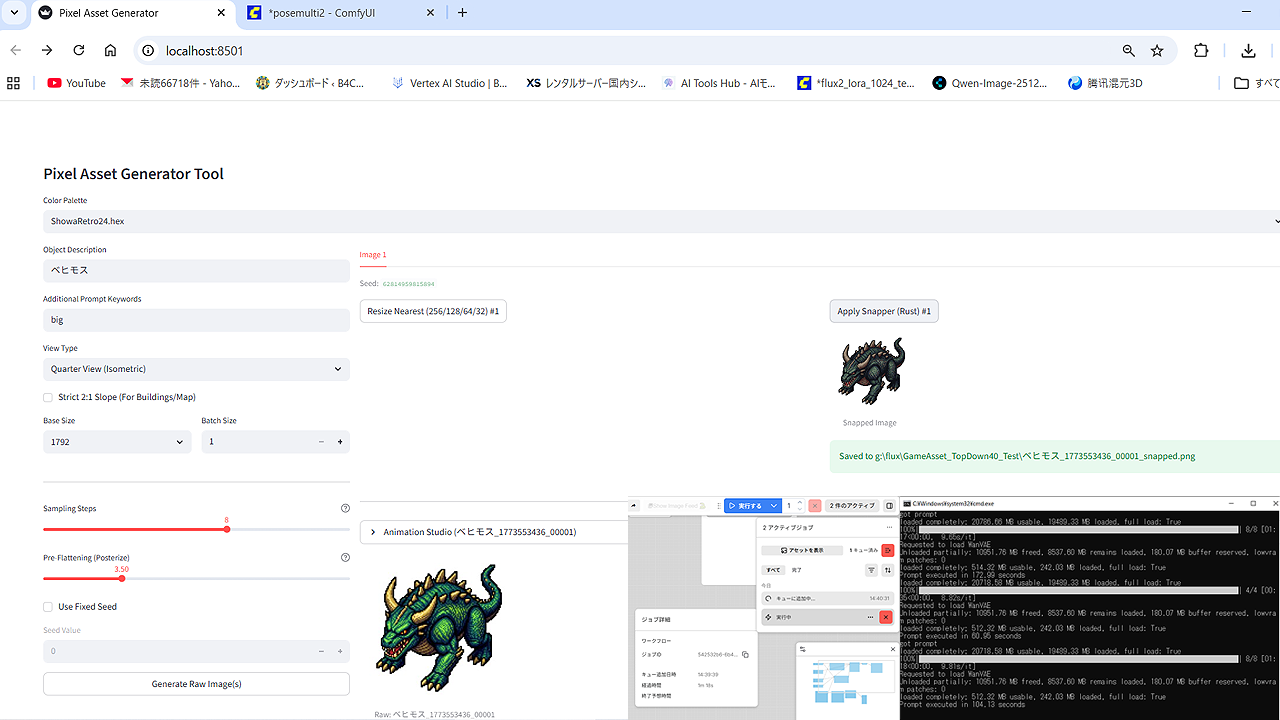Open the View Type dropdown
Image resolution: width=1280 pixels, height=720 pixels.
(x=196, y=369)
